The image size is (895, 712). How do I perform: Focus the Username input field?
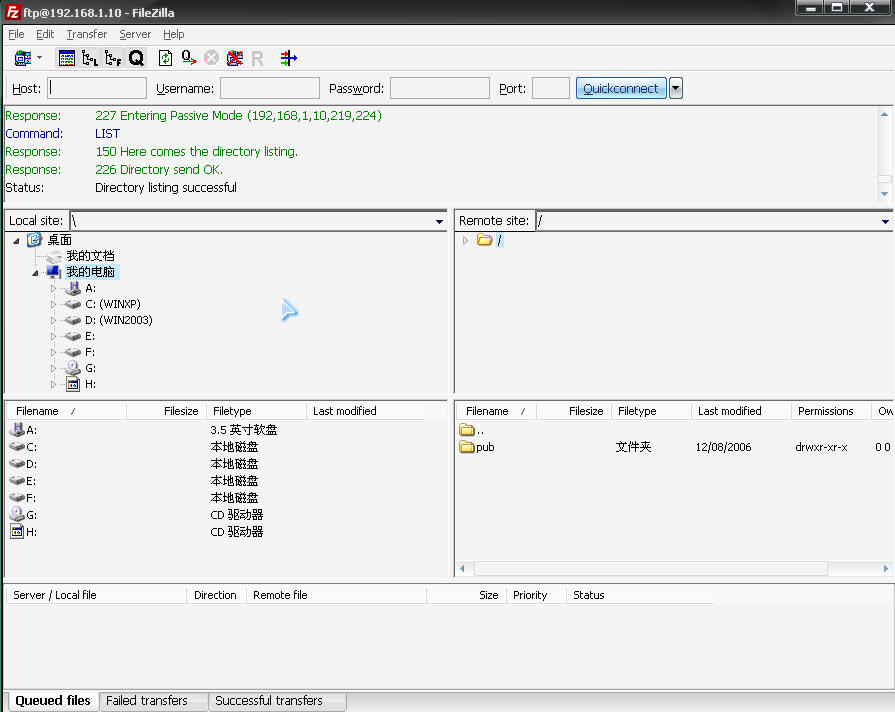[270, 89]
